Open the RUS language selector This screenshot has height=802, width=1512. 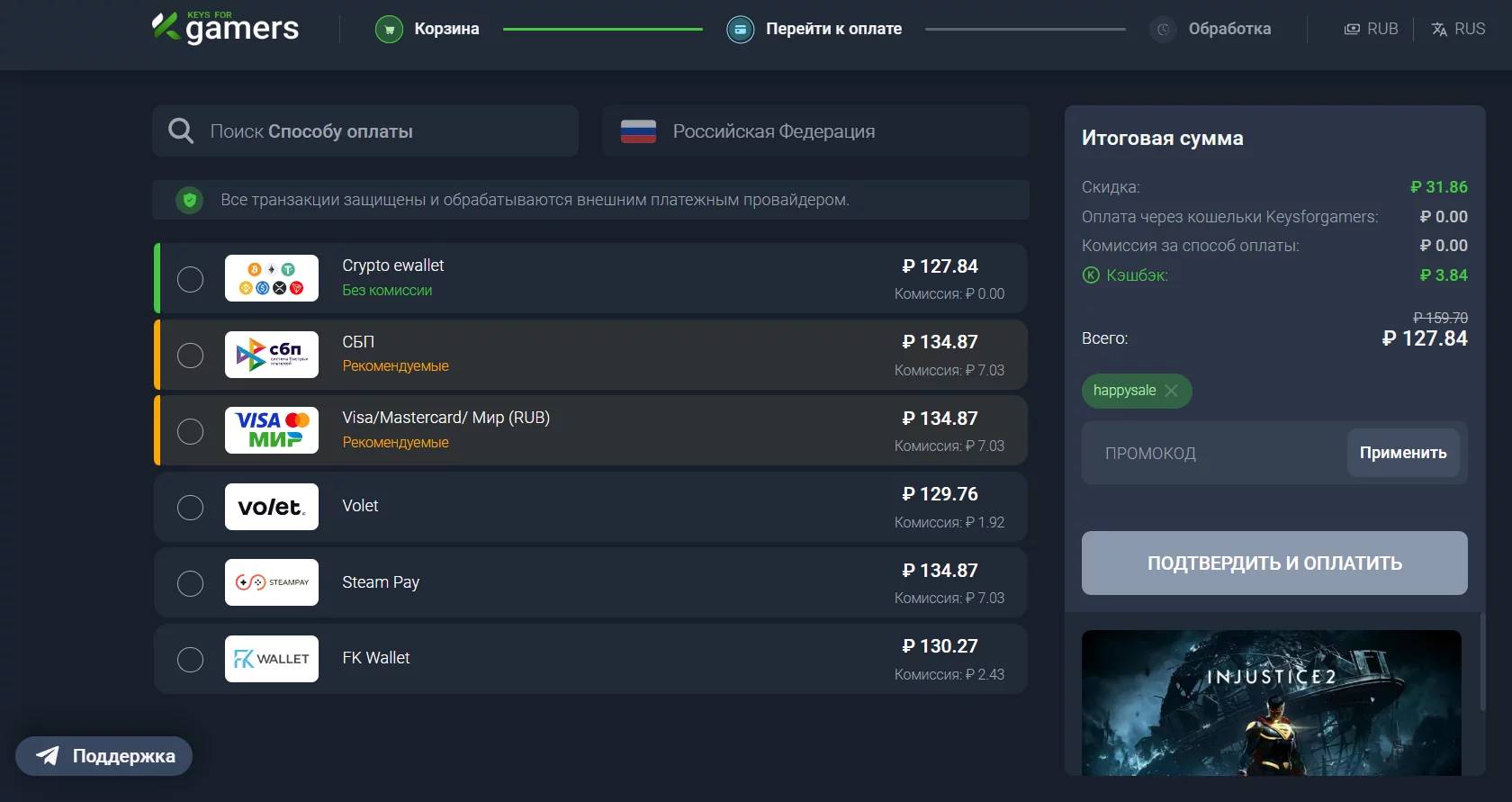(1458, 30)
